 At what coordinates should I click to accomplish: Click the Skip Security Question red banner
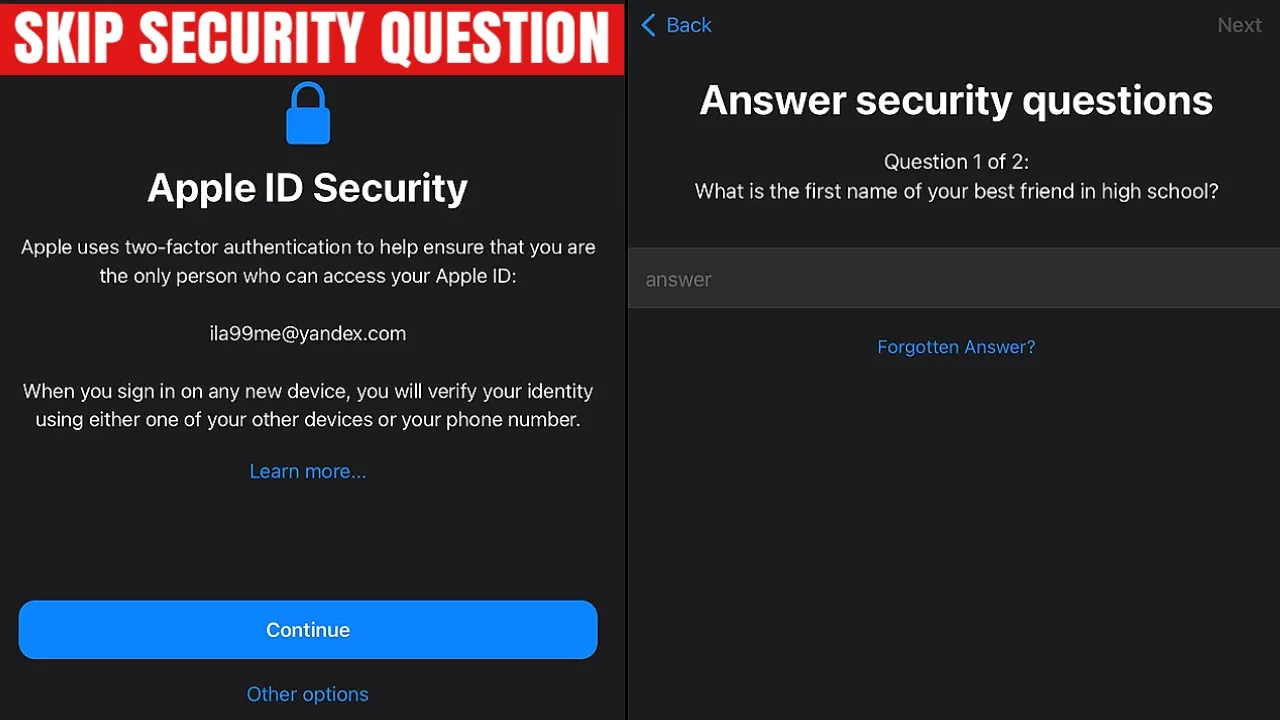312,37
